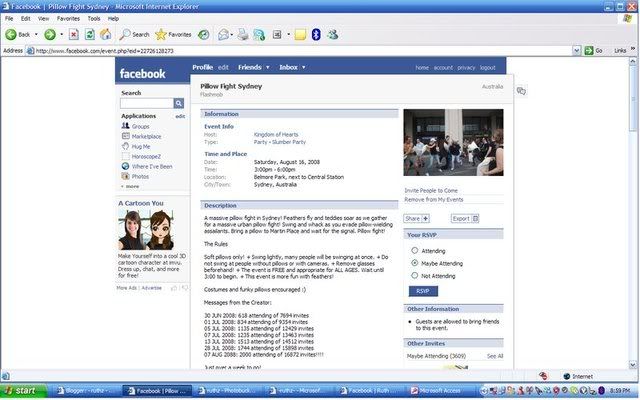640x400 pixels.
Task: Open the Home page icon
Action: pos(106,35)
